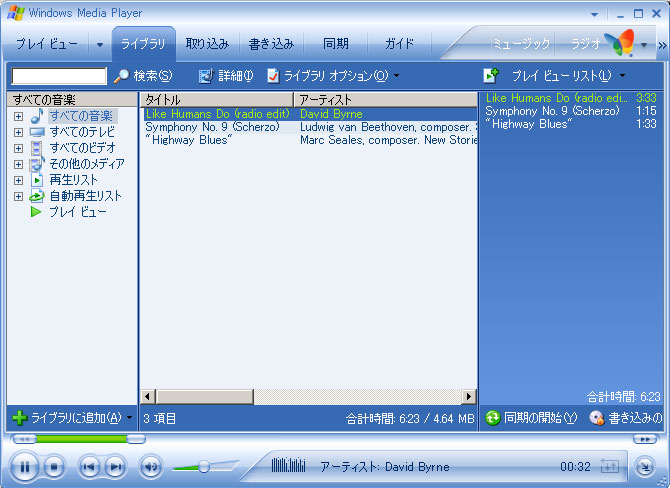The width and height of the screenshot is (670, 488).
Task: Mute sound with the speaker button
Action: (x=150, y=467)
